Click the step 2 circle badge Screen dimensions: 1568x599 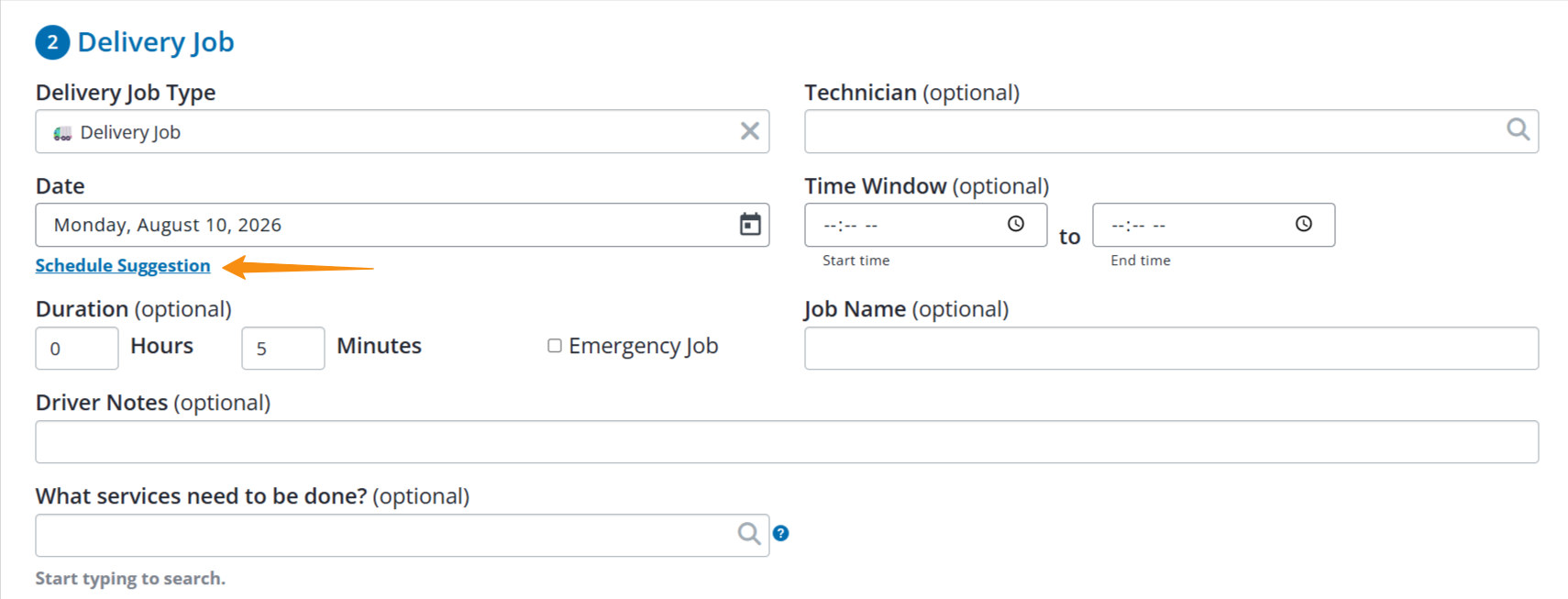pyautogui.click(x=52, y=42)
